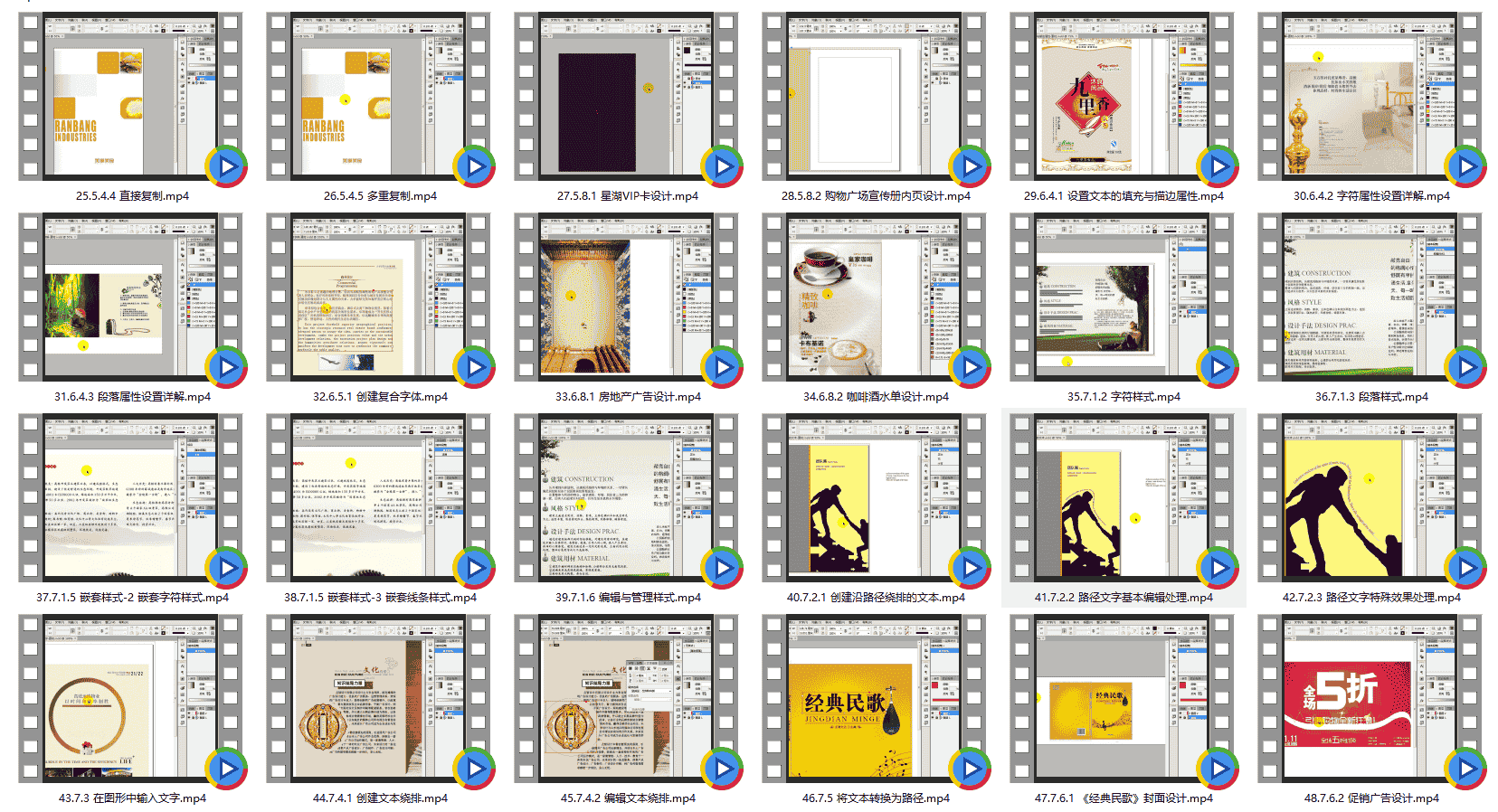Click play icon on 32.6.5.1 创建复合字体 video
Image resolution: width=1498 pixels, height=812 pixels.
[x=473, y=367]
